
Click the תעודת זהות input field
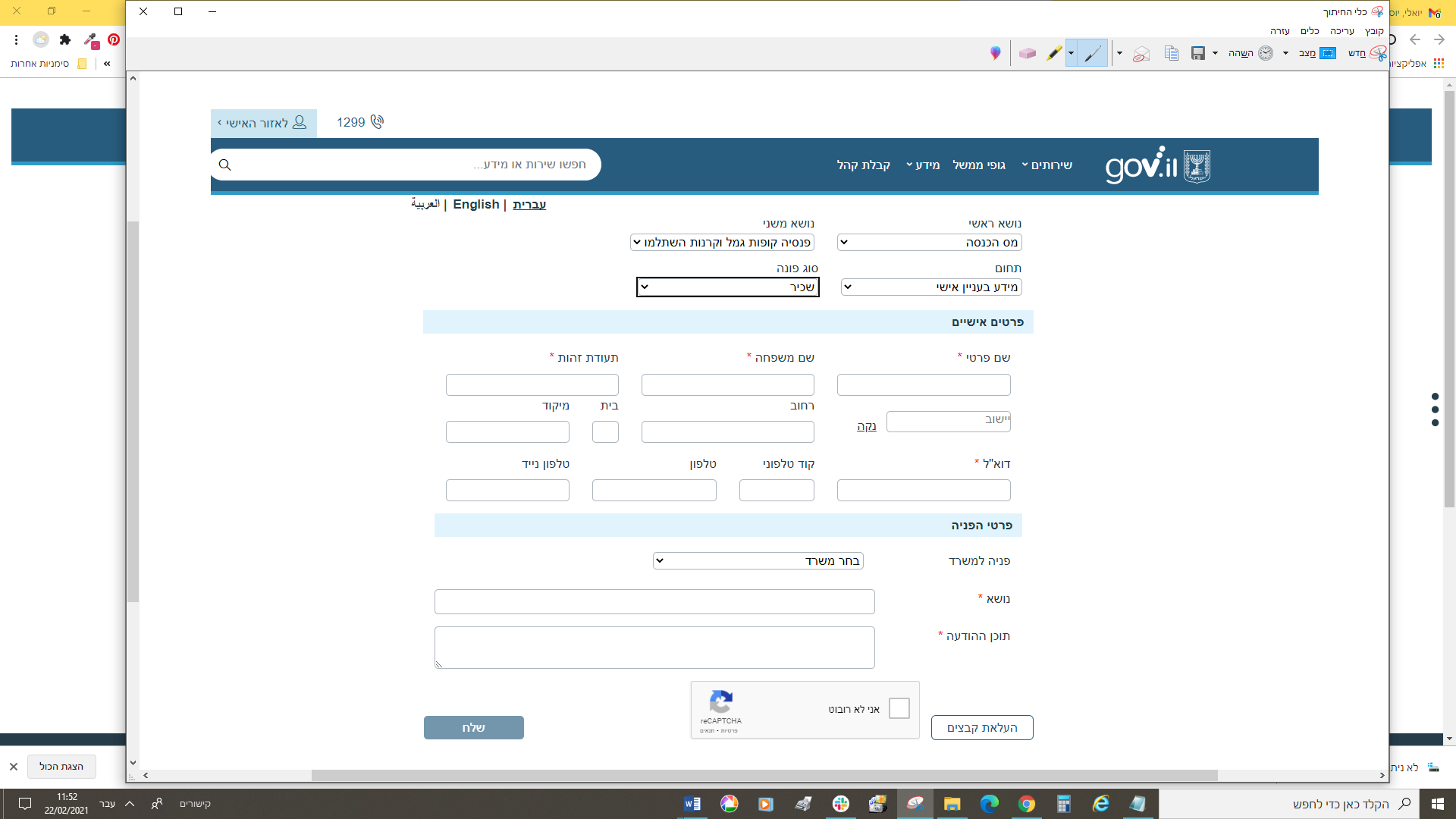tap(532, 384)
